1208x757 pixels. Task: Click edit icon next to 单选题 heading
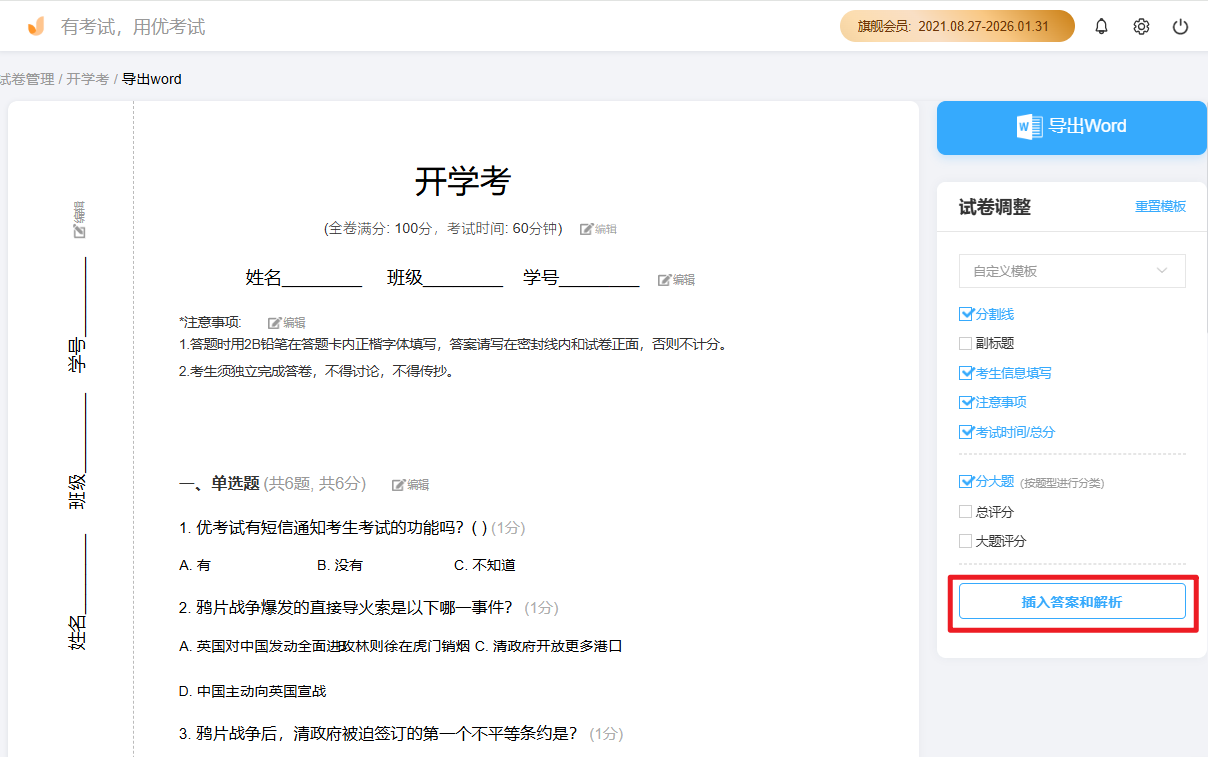(410, 485)
